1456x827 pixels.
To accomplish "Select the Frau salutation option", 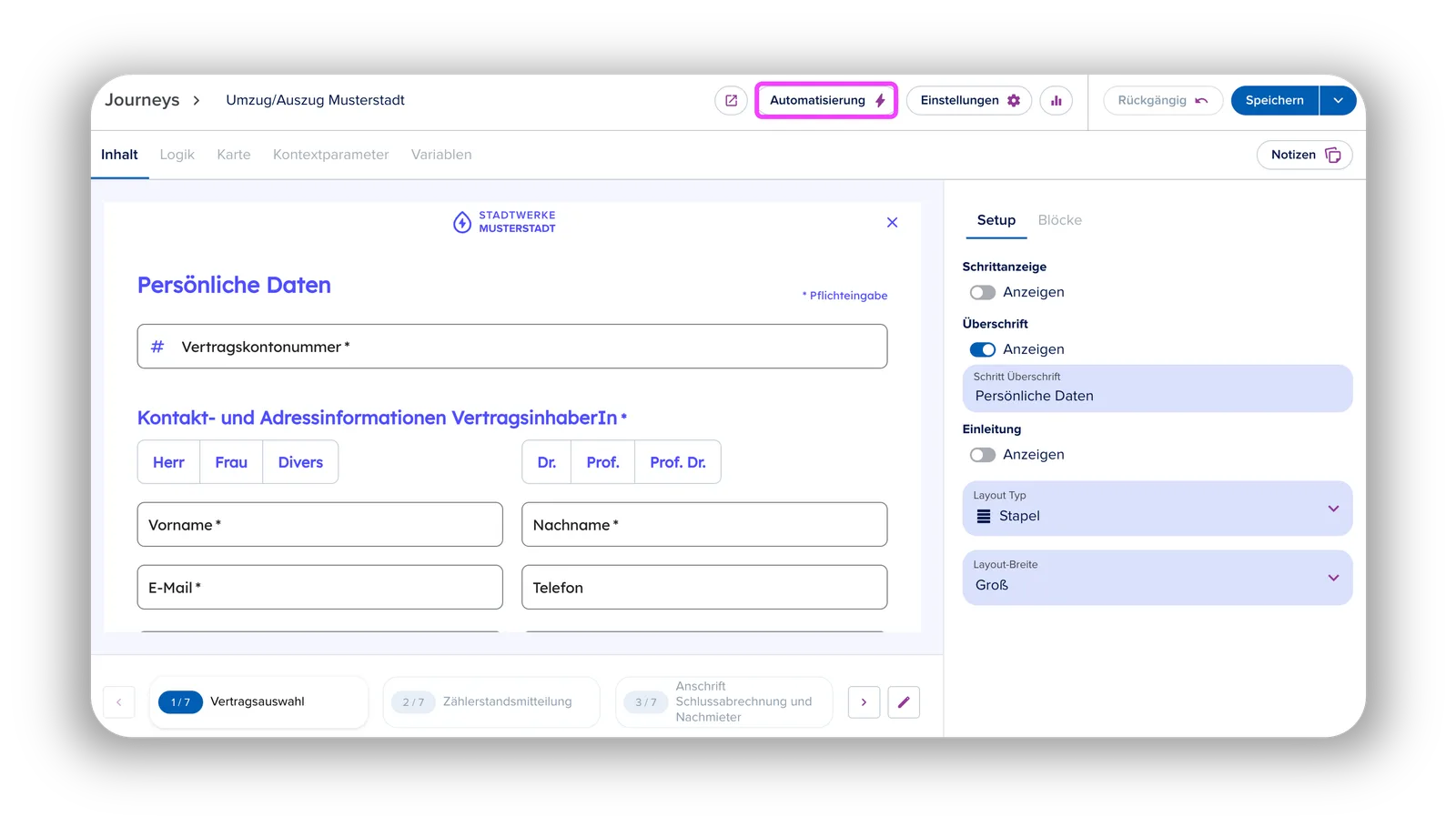I will tap(231, 462).
